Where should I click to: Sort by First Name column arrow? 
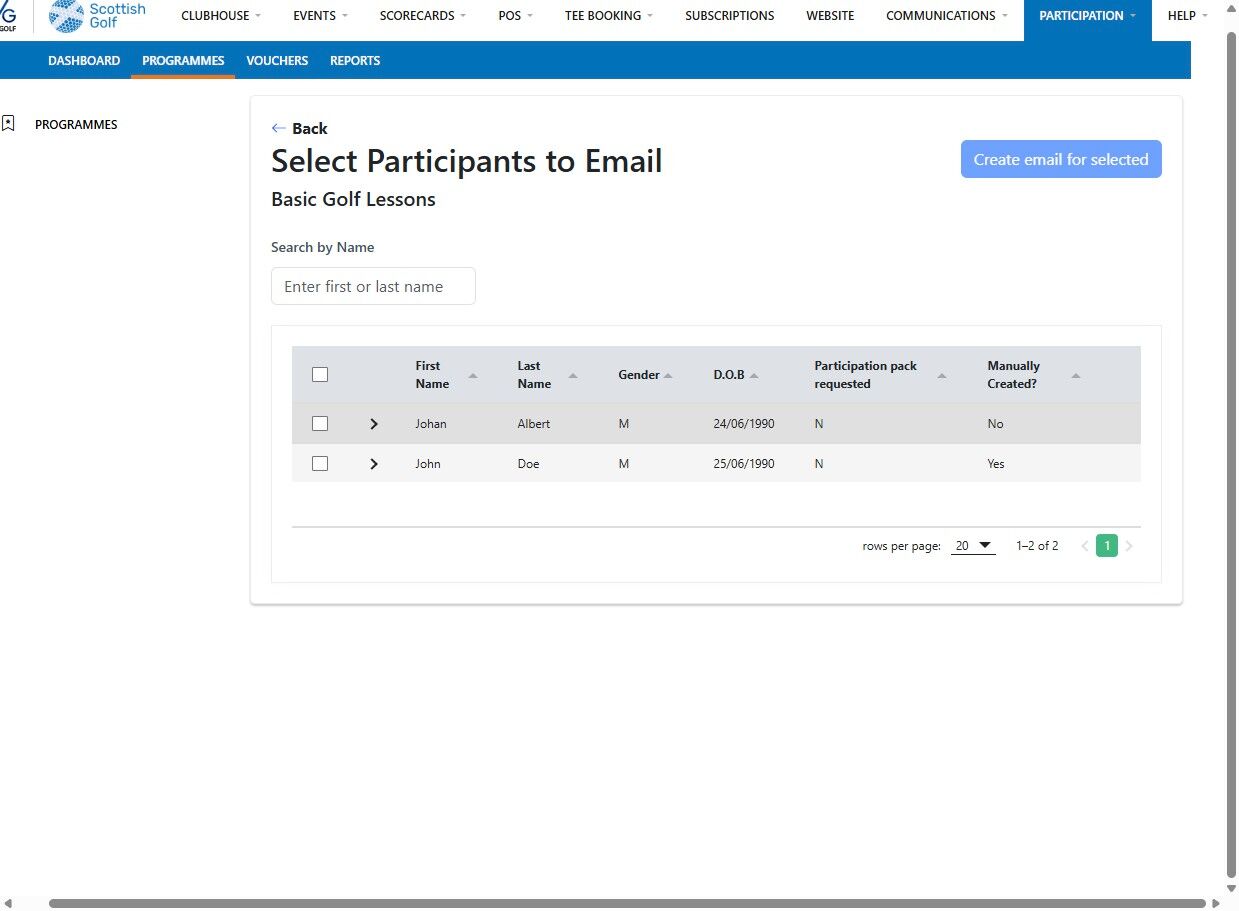click(x=473, y=375)
